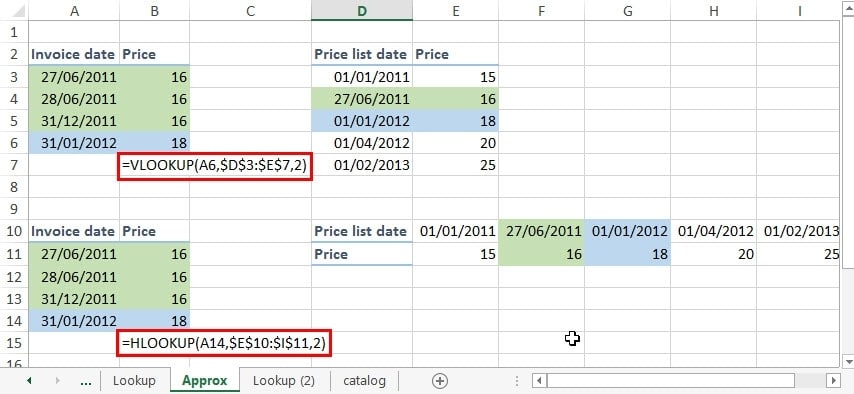Select row 7 header
The height and width of the screenshot is (394, 854).
coord(14,165)
